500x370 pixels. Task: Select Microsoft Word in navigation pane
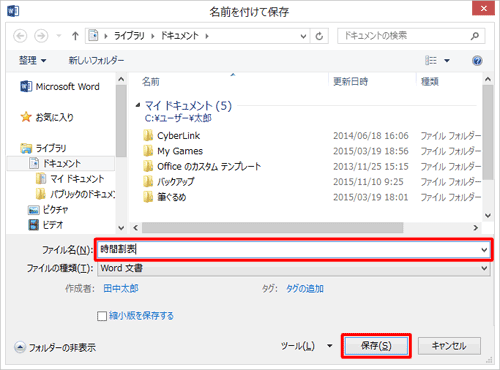[x=60, y=87]
